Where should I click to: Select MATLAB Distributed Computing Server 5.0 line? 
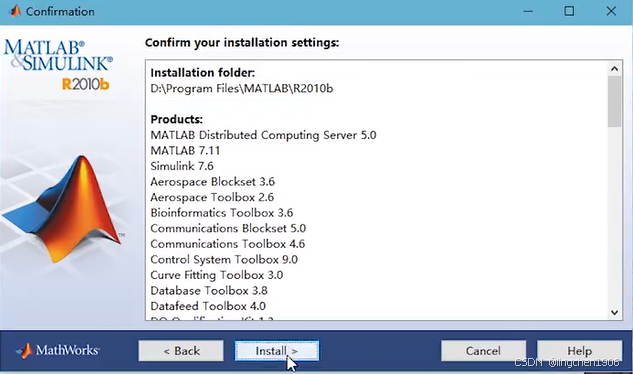pos(263,135)
